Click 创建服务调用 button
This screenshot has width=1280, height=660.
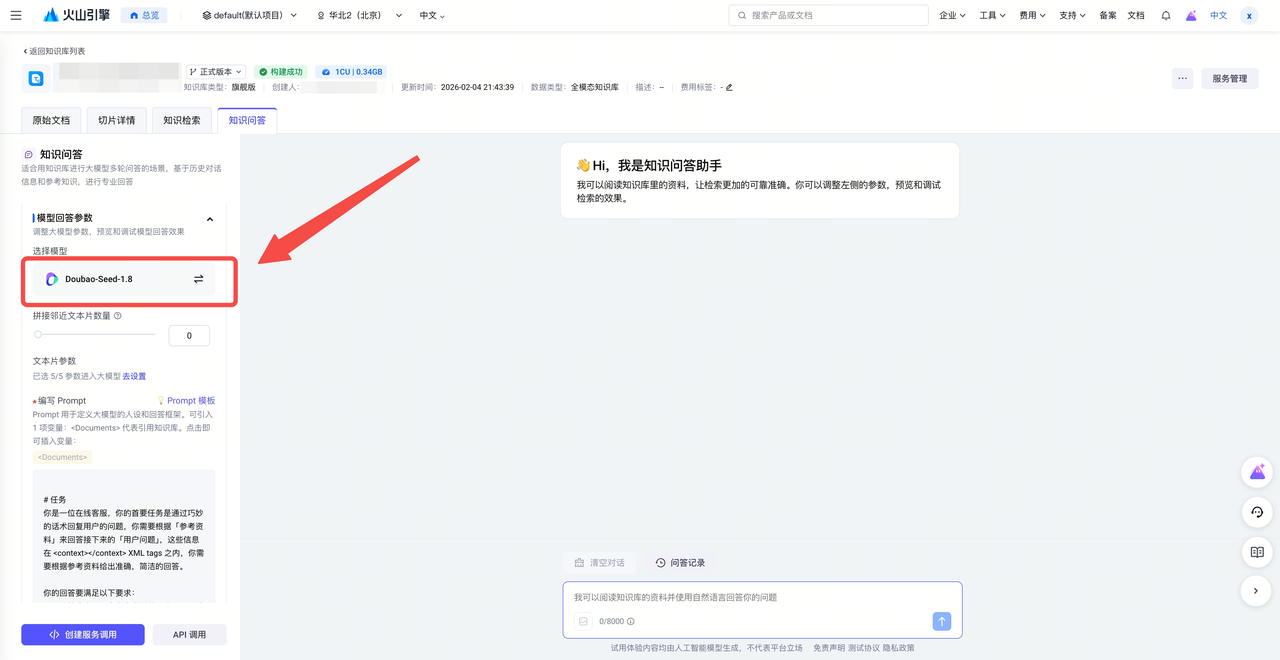pyautogui.click(x=83, y=635)
